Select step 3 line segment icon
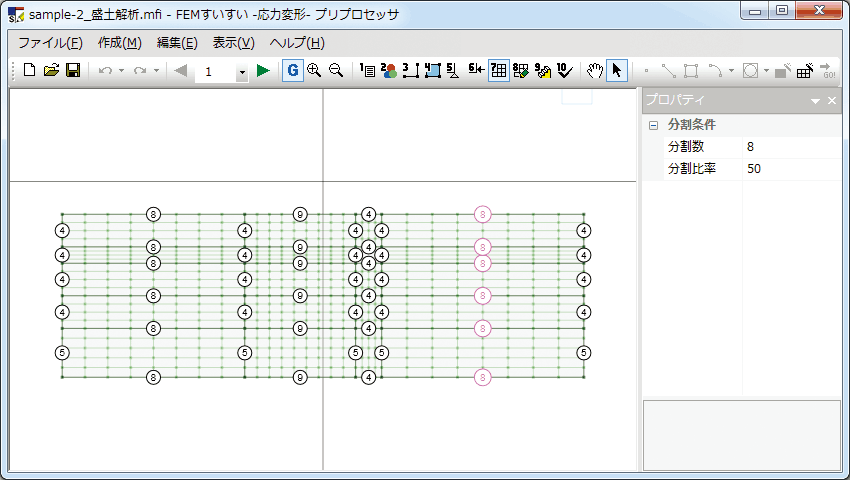This screenshot has height=480, width=850. [411, 71]
